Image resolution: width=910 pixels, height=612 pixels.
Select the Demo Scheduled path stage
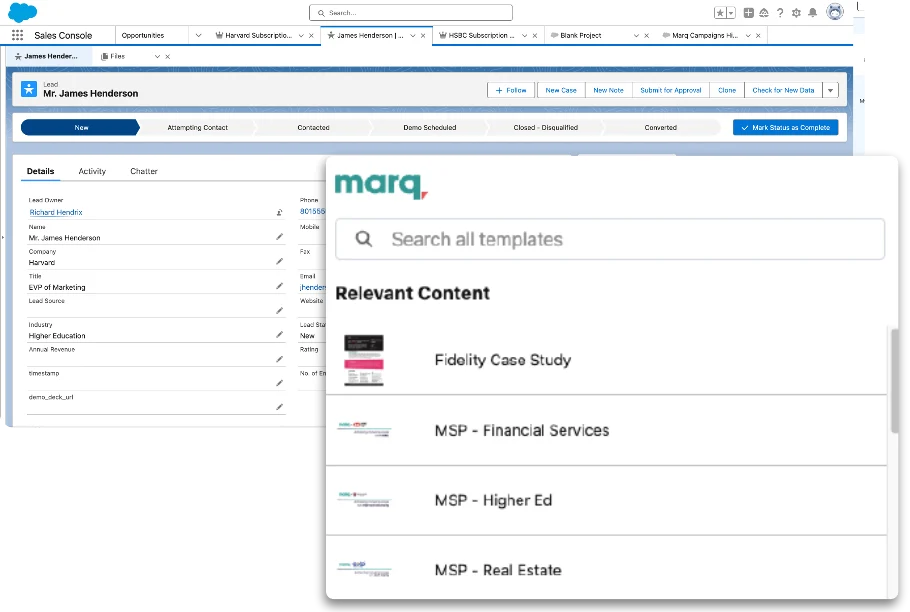tap(429, 128)
